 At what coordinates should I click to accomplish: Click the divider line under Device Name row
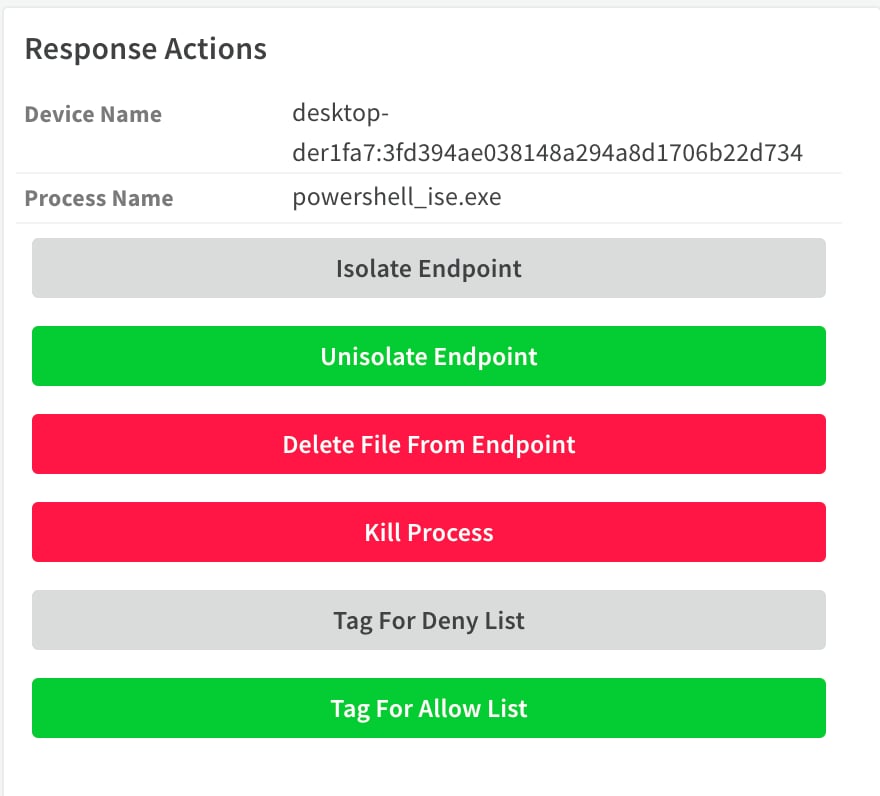[429, 173]
